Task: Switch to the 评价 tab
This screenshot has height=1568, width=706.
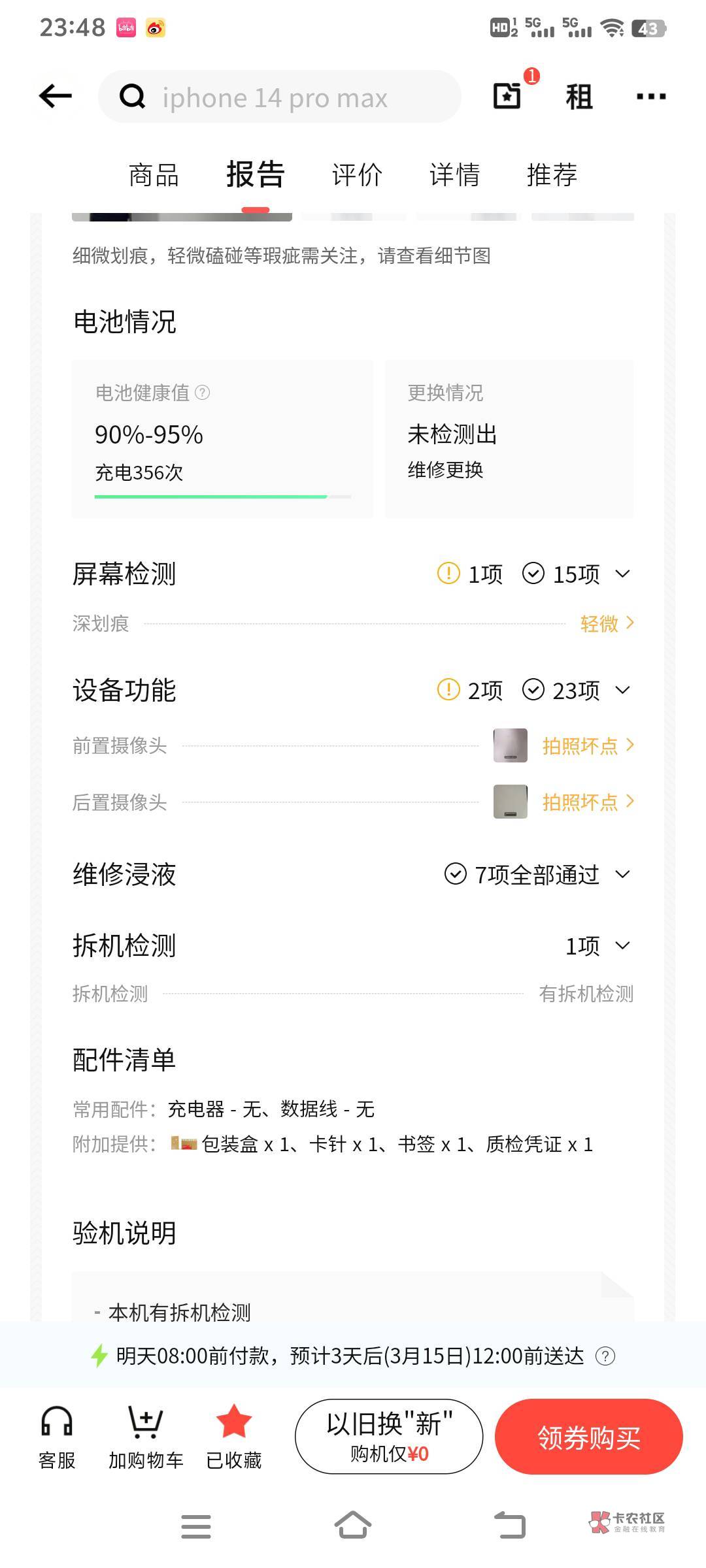Action: click(357, 175)
